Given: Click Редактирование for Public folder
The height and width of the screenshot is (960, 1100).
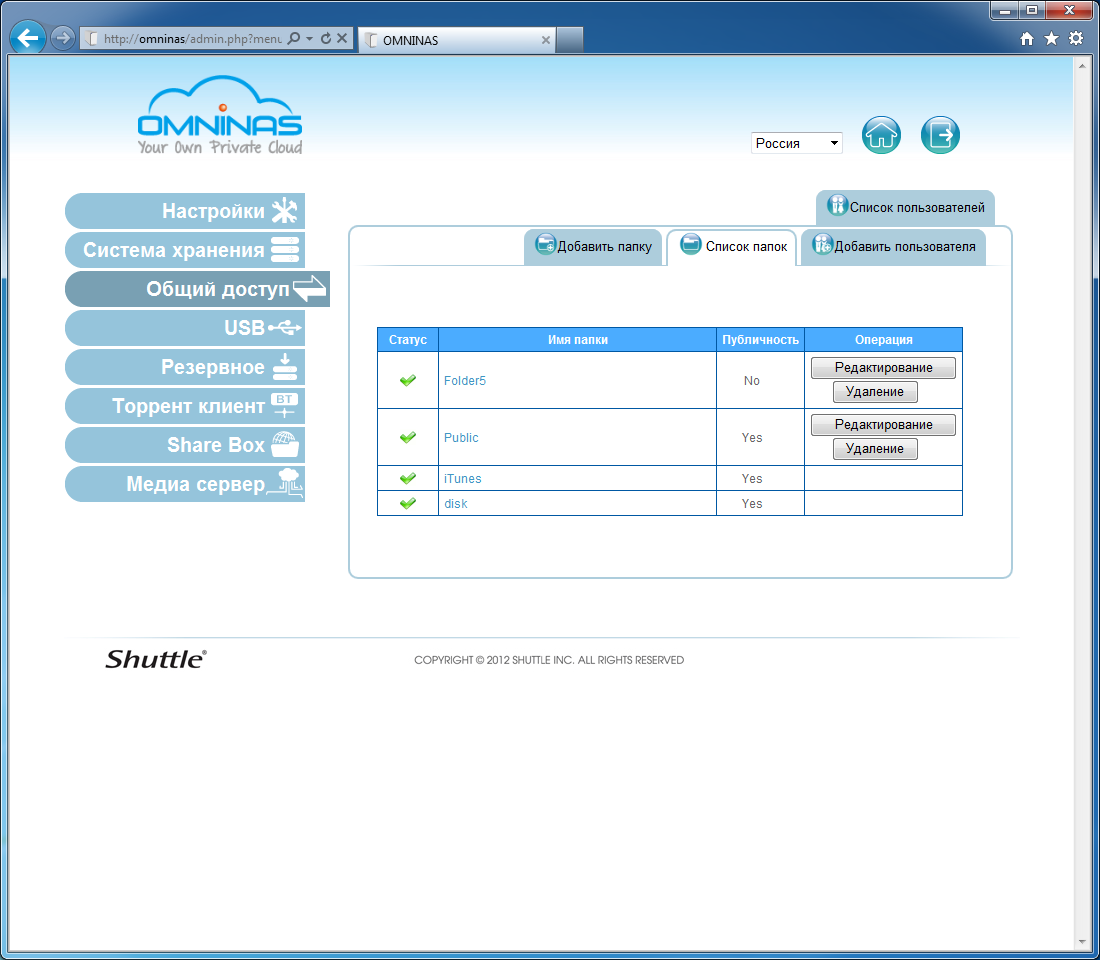Looking at the screenshot, I should (883, 425).
